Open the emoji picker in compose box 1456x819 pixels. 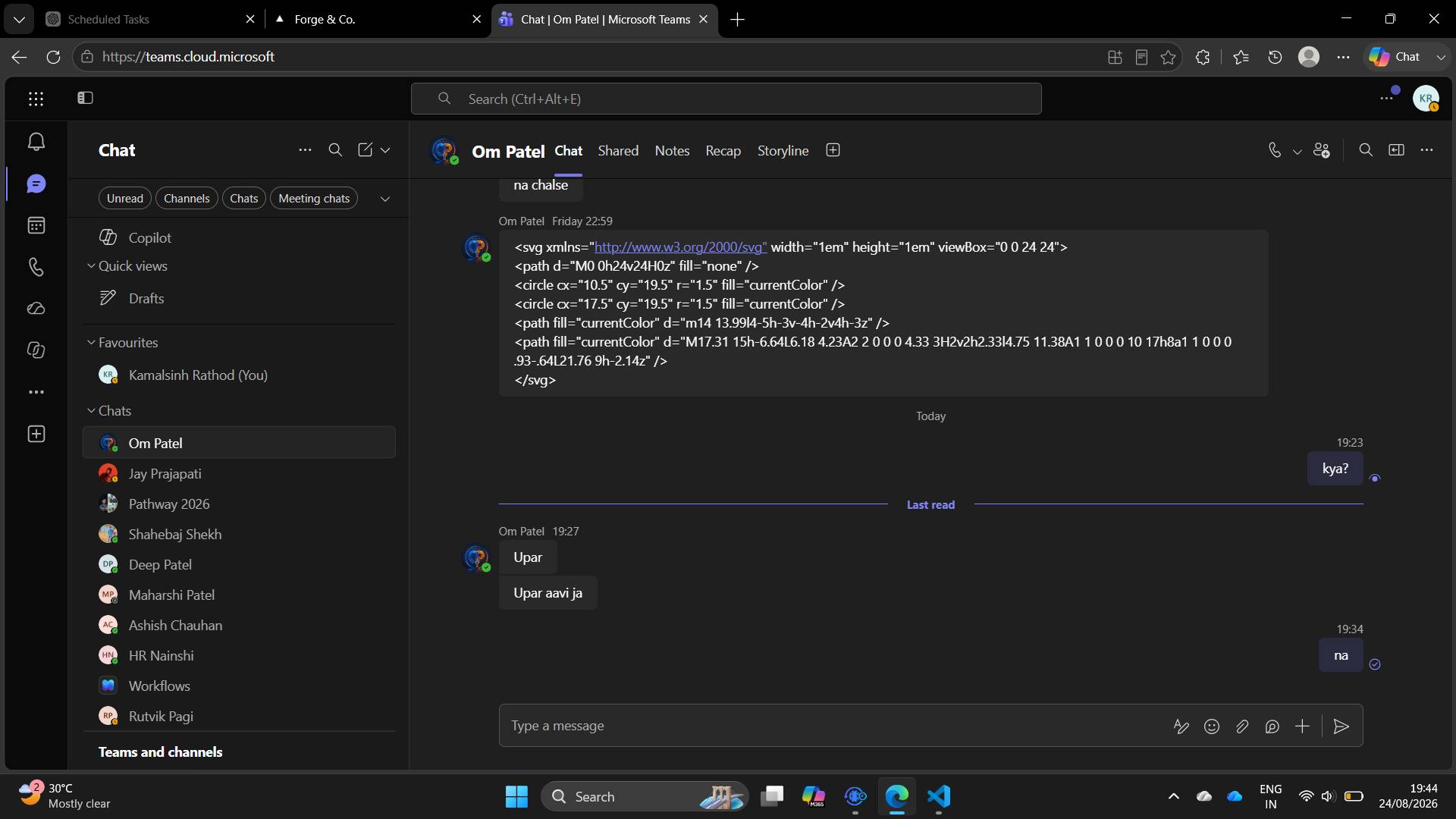1212,726
